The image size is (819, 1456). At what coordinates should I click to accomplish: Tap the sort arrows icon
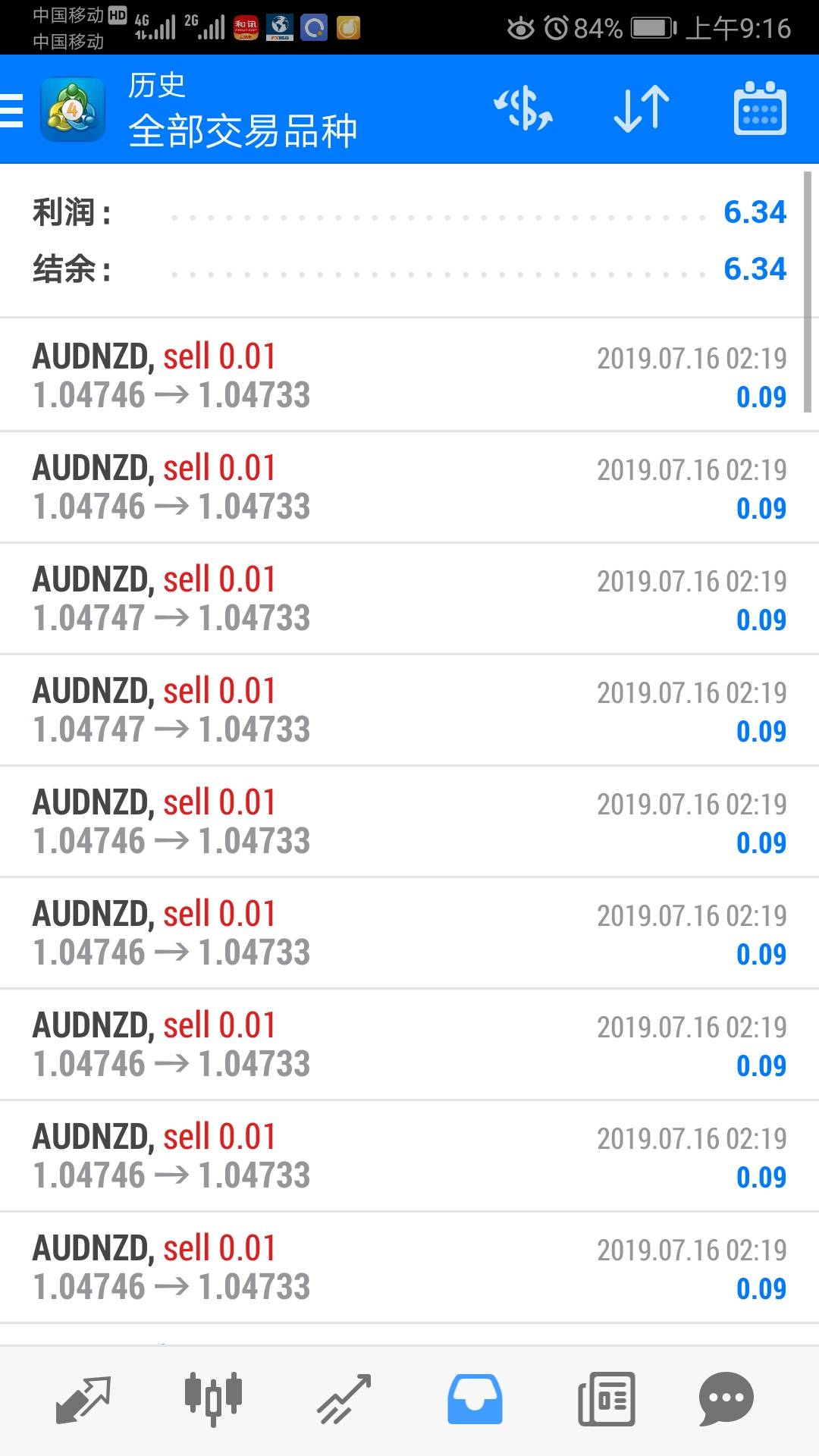(642, 108)
